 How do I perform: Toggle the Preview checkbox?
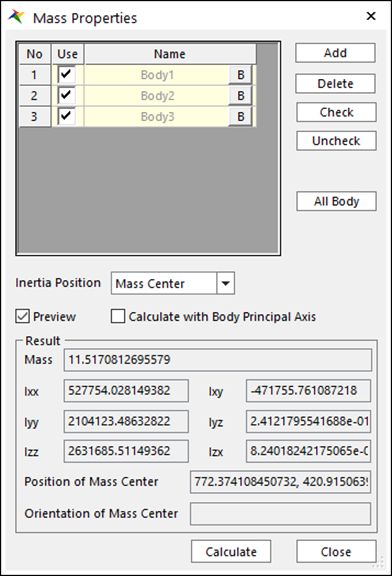[x=22, y=316]
